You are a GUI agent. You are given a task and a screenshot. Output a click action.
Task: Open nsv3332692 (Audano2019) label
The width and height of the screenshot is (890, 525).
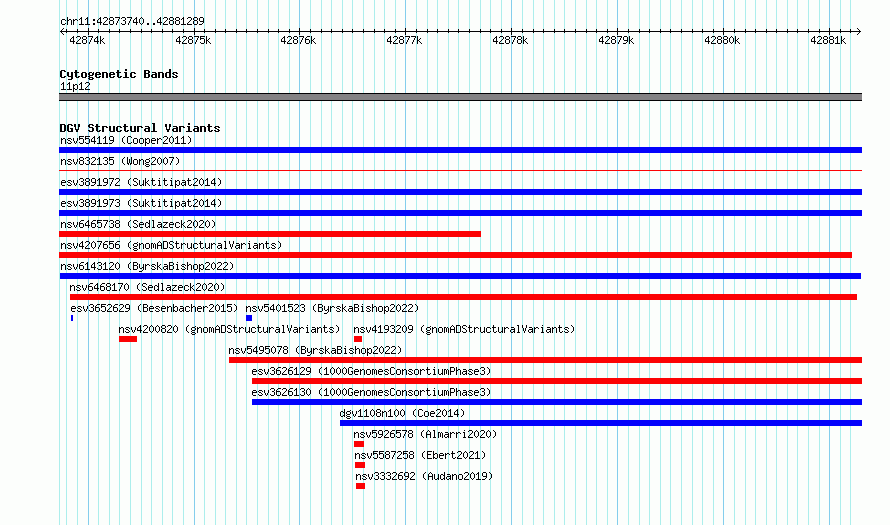click(425, 476)
